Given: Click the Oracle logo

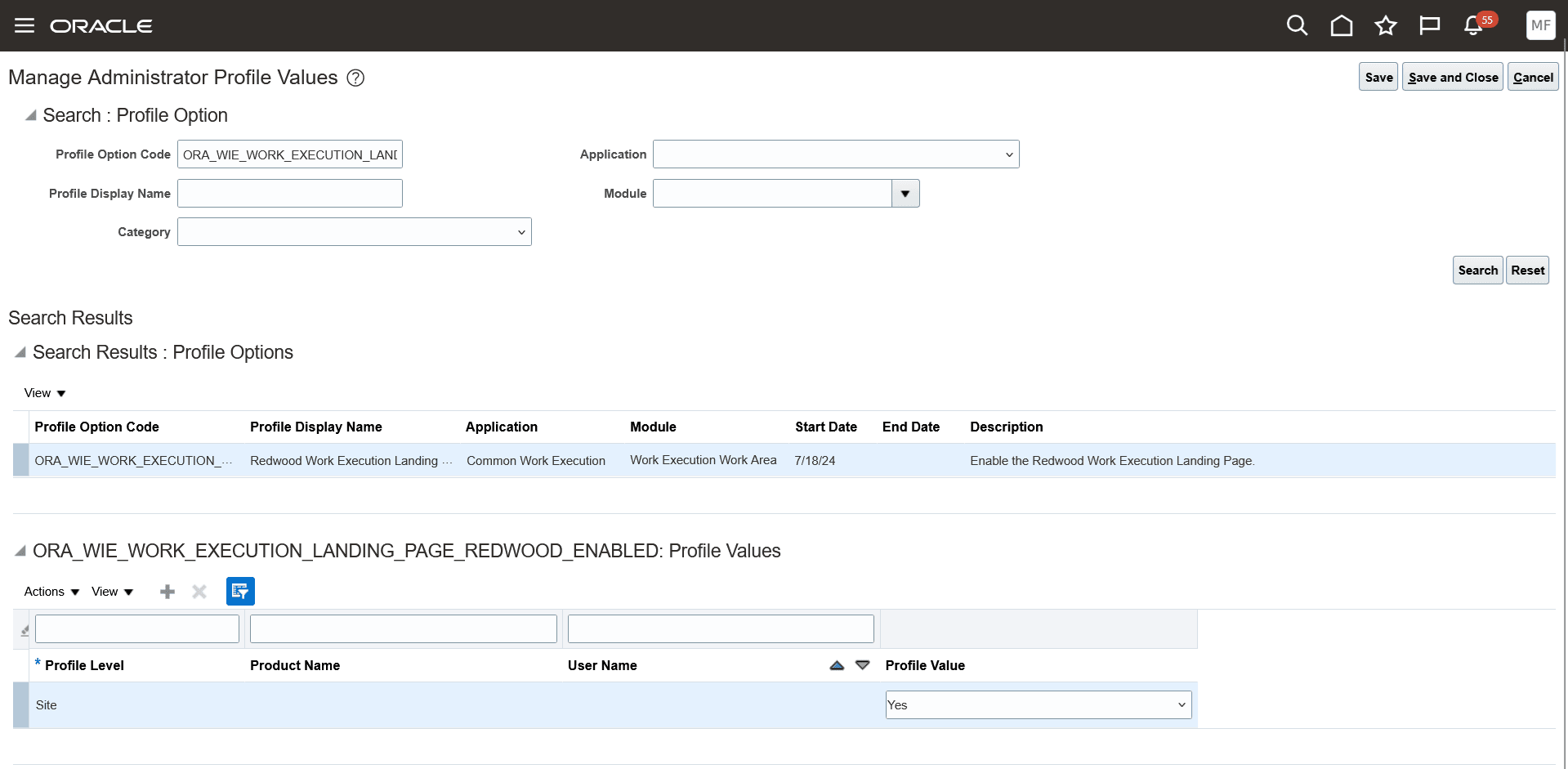Looking at the screenshot, I should [101, 26].
